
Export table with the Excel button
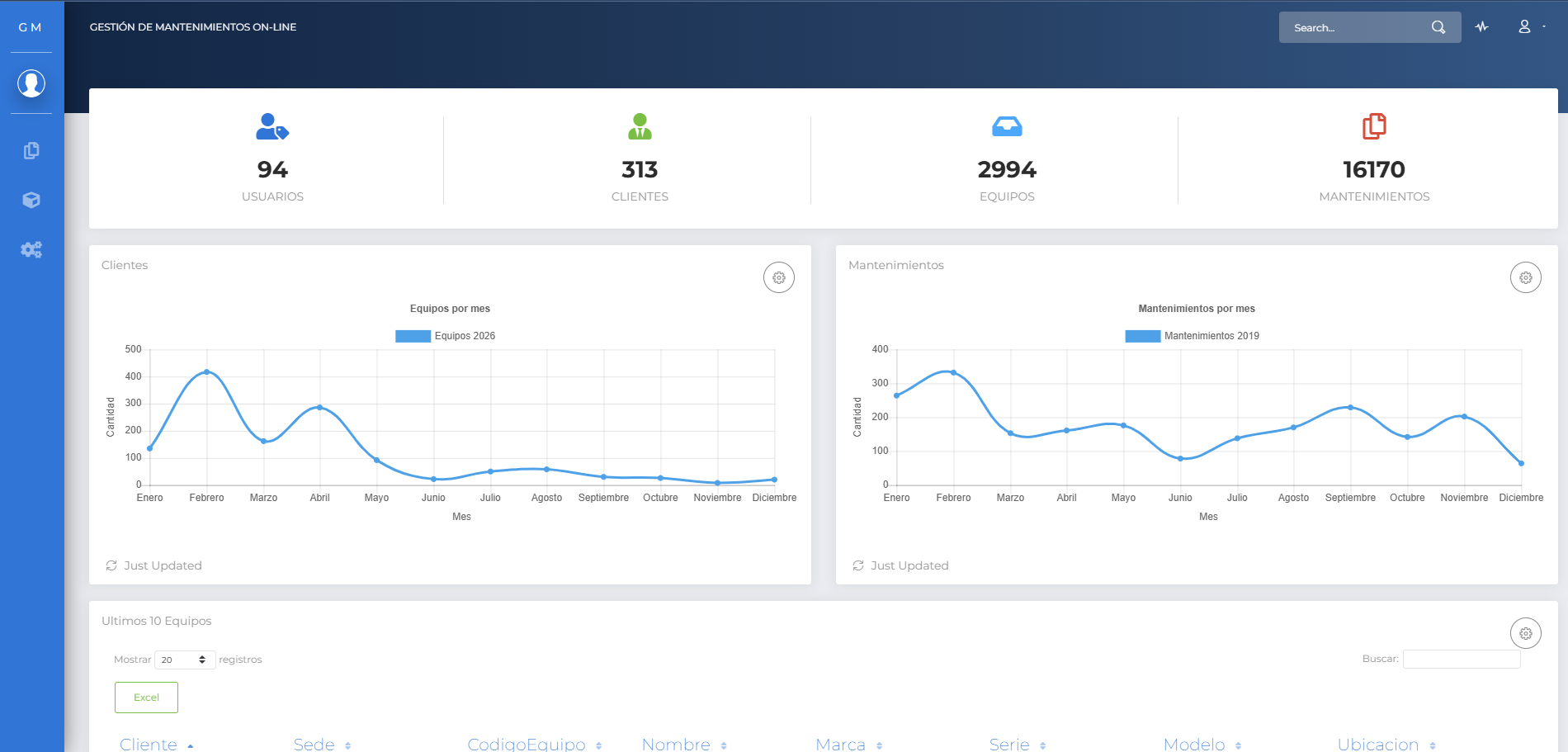[x=146, y=698]
